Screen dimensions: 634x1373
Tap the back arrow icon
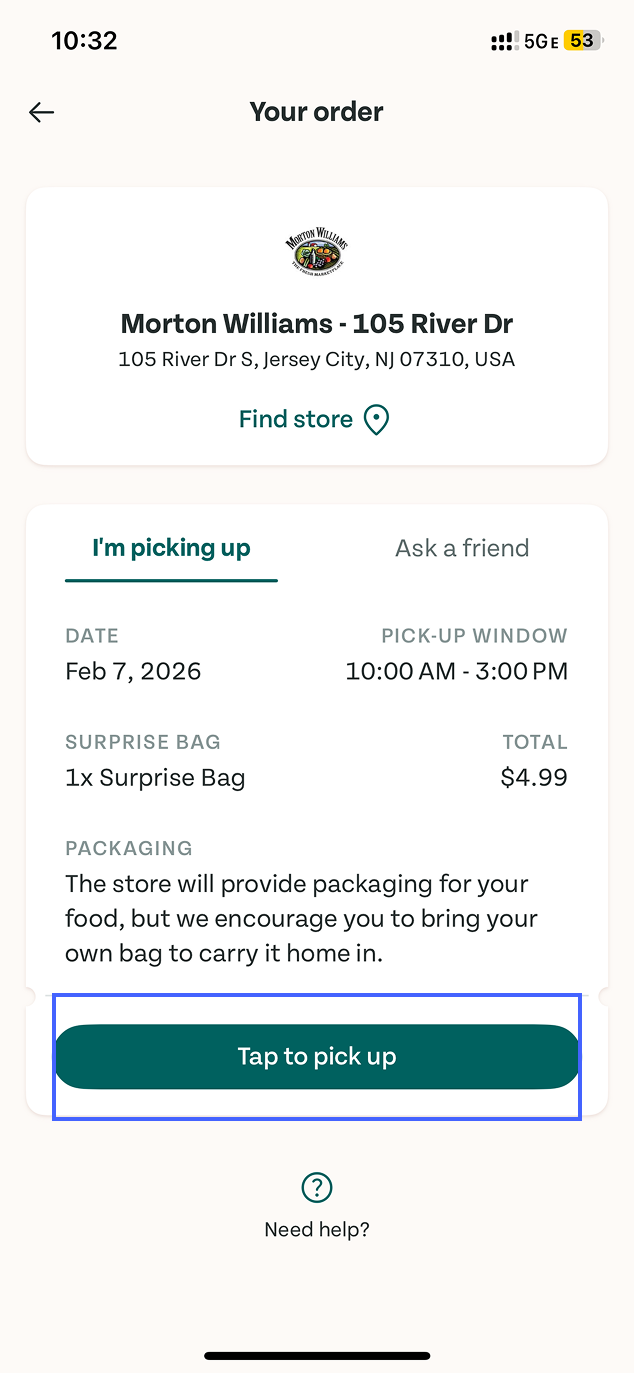41,112
